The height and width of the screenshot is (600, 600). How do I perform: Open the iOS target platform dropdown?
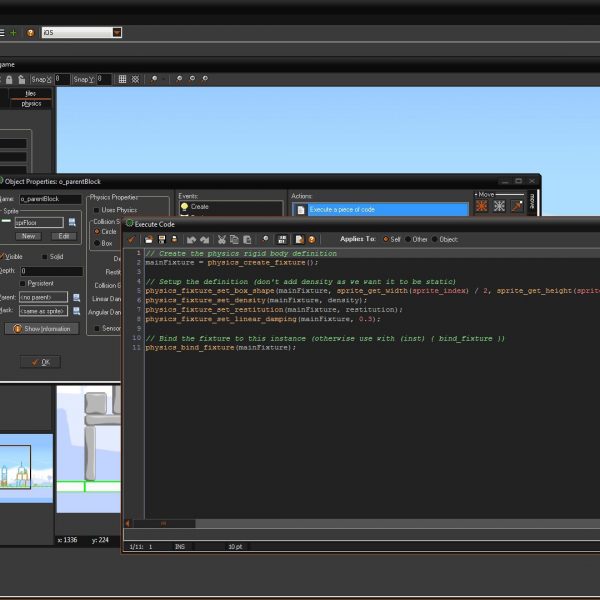tap(117, 32)
